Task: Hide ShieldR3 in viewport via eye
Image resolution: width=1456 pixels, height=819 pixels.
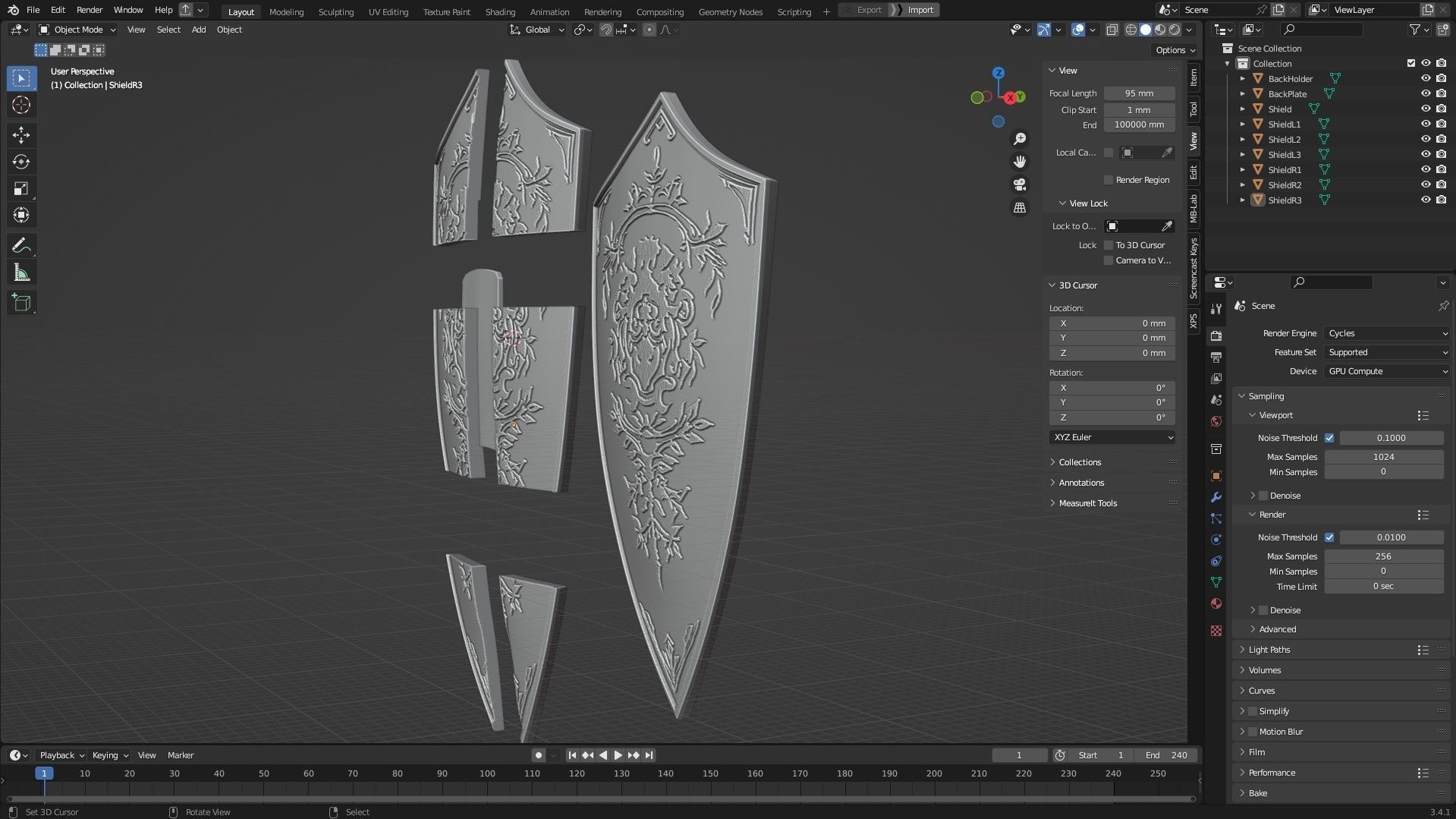Action: pyautogui.click(x=1426, y=200)
